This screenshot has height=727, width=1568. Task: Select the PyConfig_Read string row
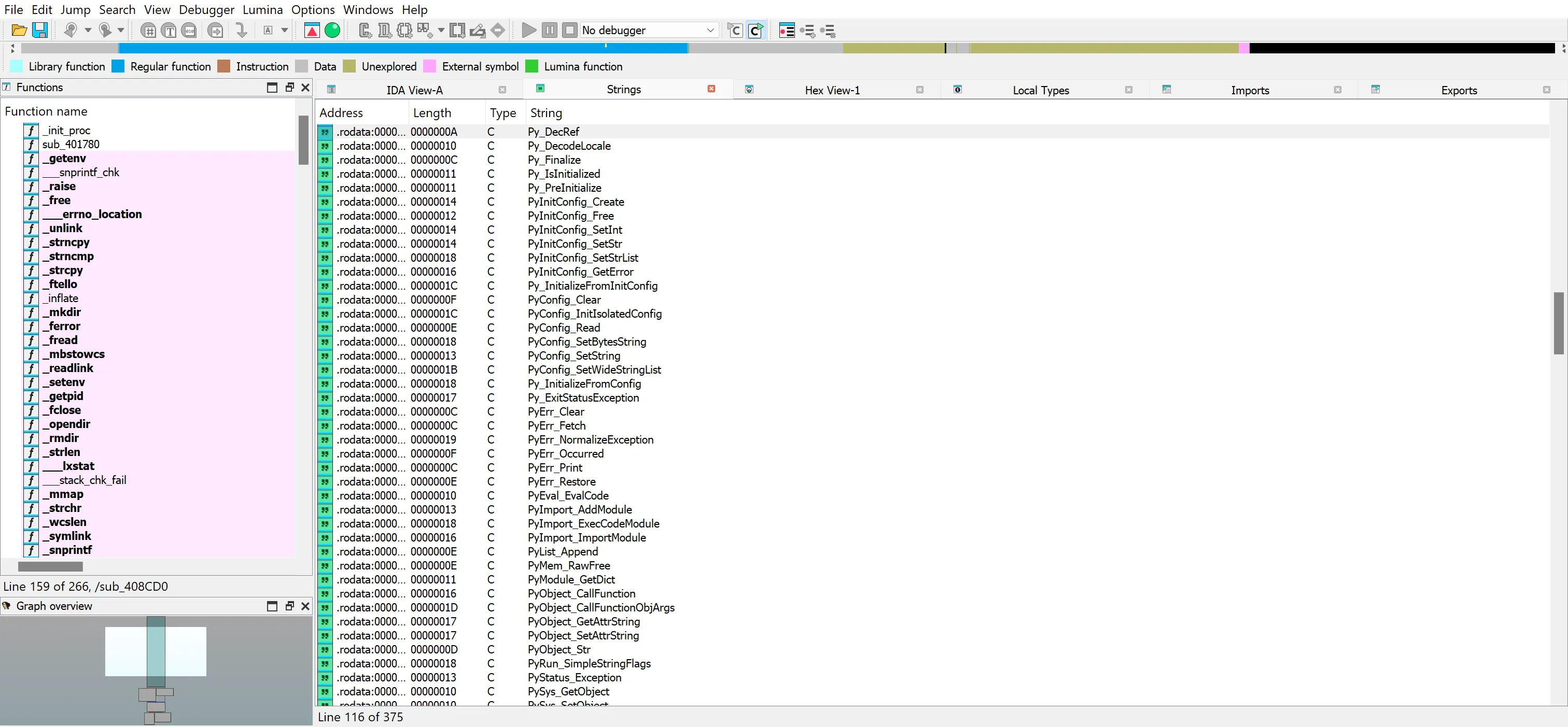pyautogui.click(x=563, y=328)
